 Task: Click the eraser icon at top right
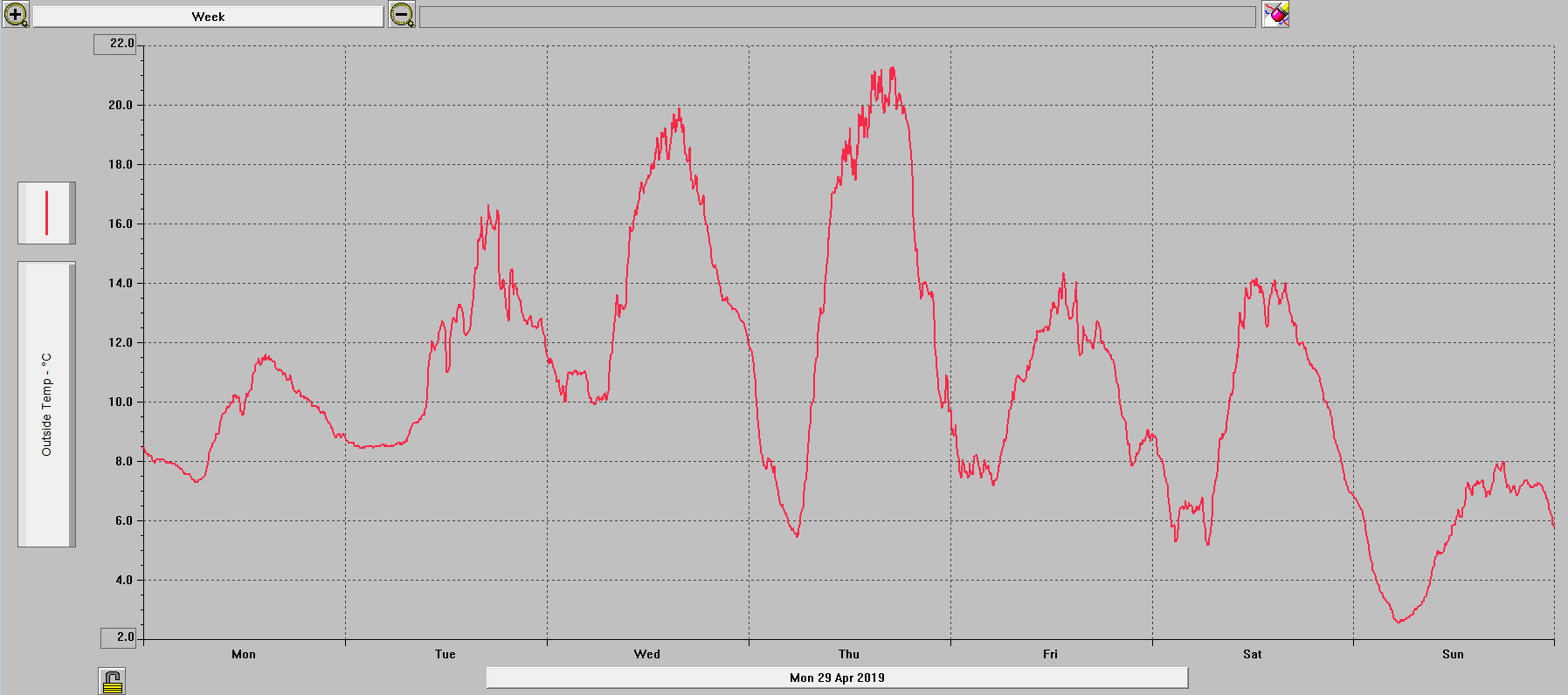pyautogui.click(x=1275, y=15)
